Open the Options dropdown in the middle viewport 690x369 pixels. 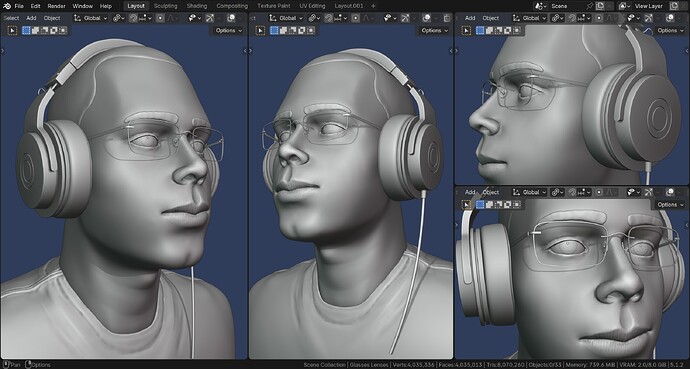pyautogui.click(x=435, y=30)
